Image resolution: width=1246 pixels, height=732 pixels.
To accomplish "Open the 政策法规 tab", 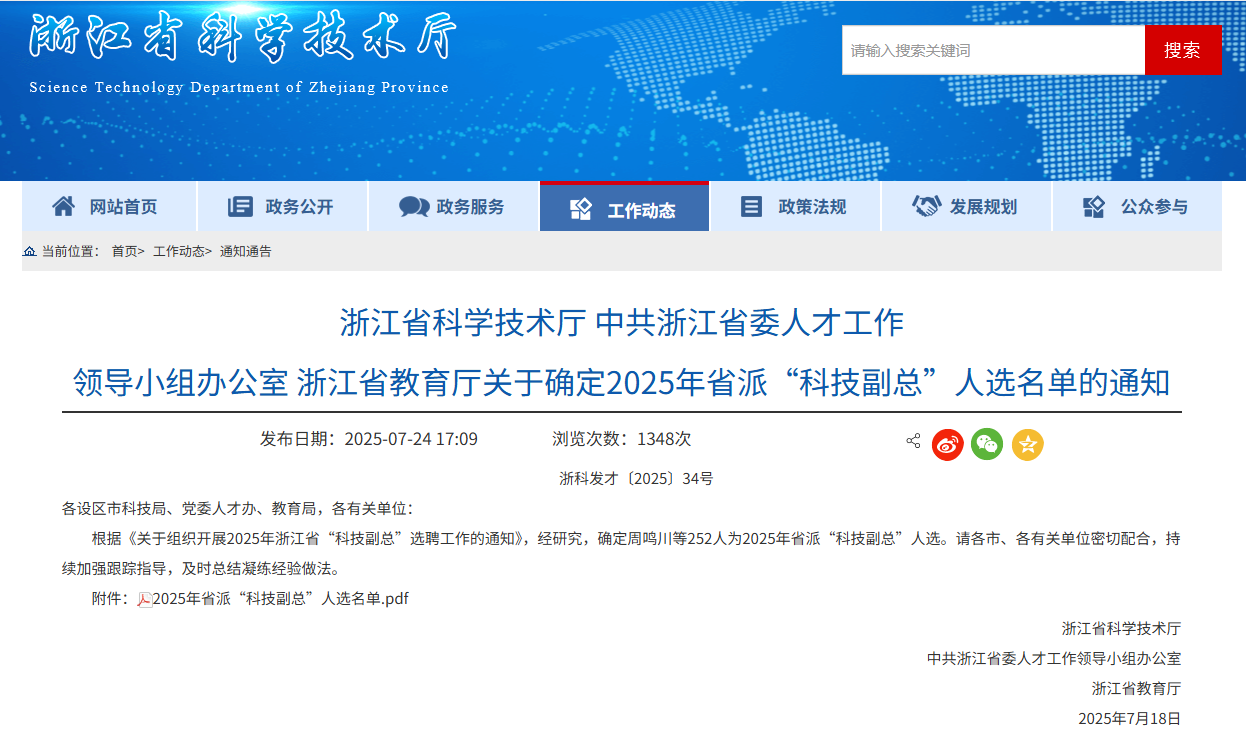I will (x=795, y=207).
